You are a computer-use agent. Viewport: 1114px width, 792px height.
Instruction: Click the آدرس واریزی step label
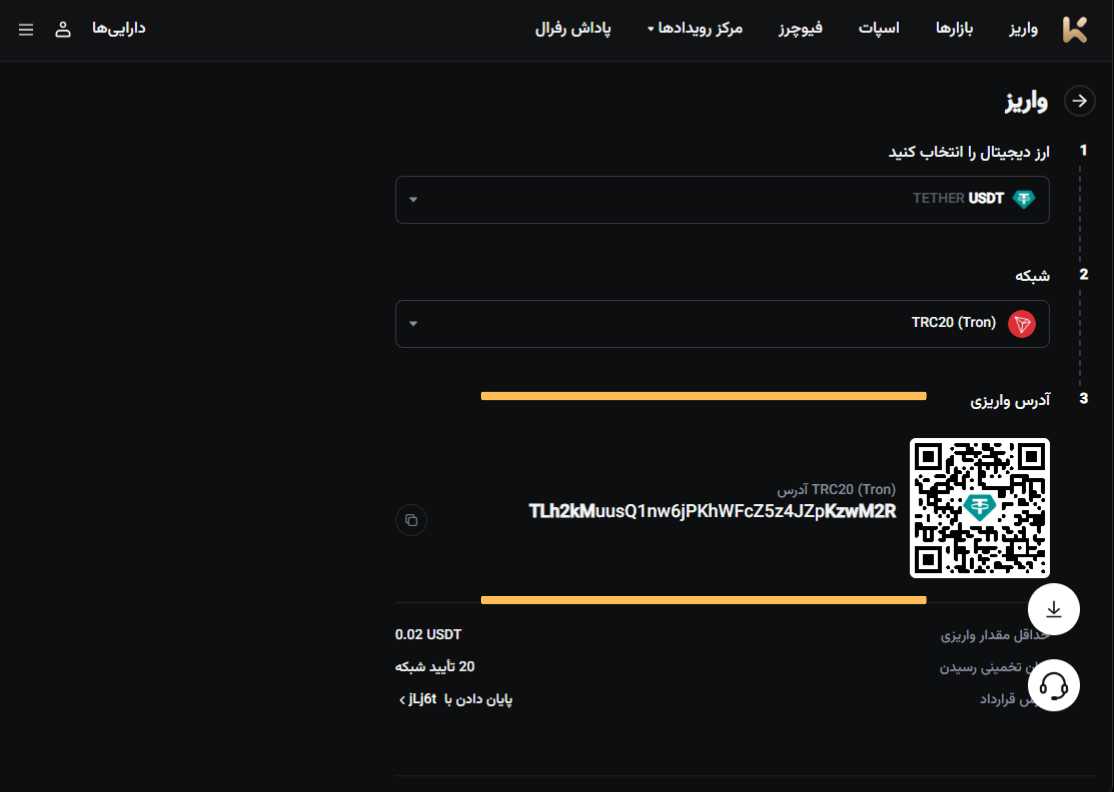1010,401
